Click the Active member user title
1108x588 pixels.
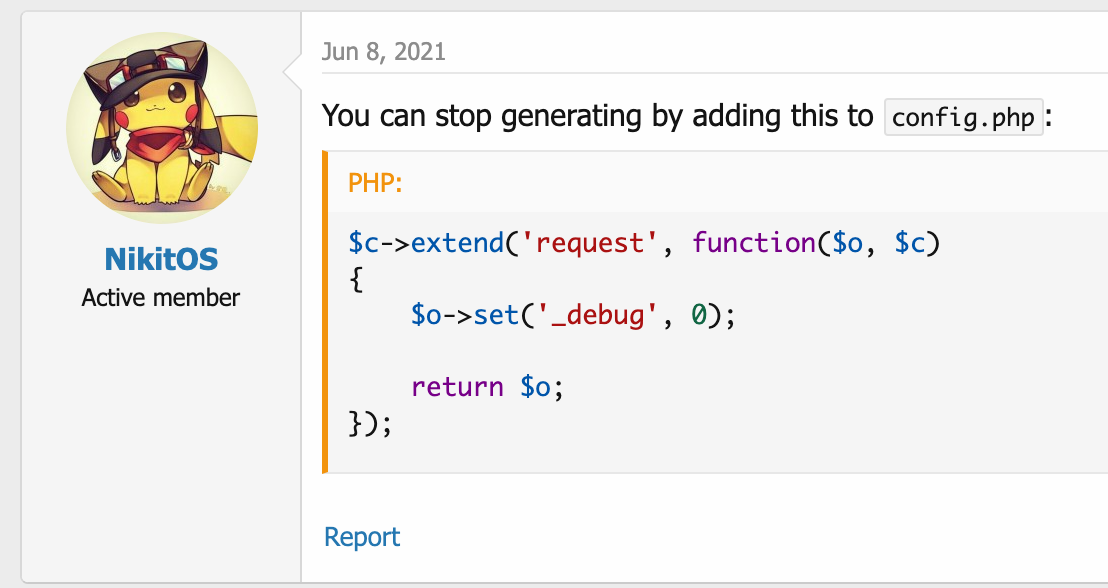click(x=161, y=298)
